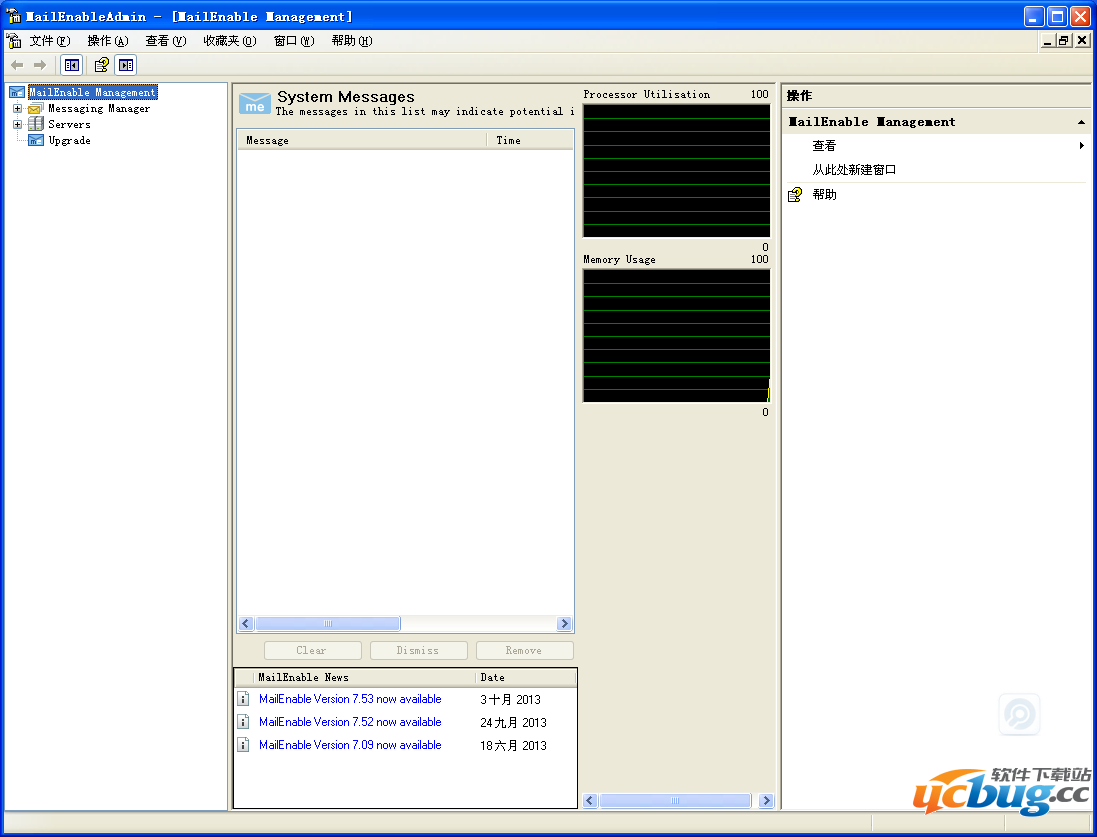The height and width of the screenshot is (837, 1097).
Task: Expand the Servers tree node
Action: (x=17, y=124)
